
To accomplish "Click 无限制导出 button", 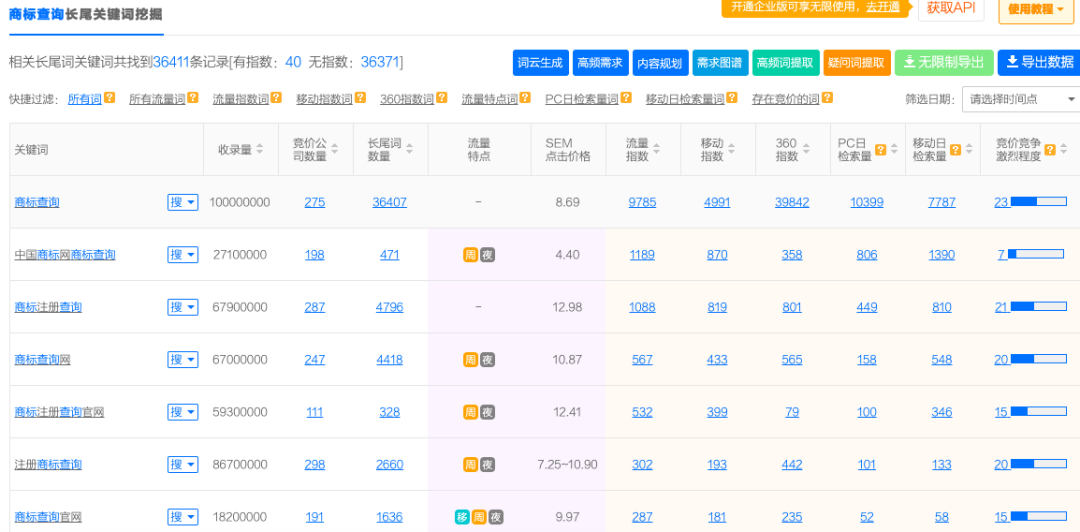I will [x=944, y=63].
